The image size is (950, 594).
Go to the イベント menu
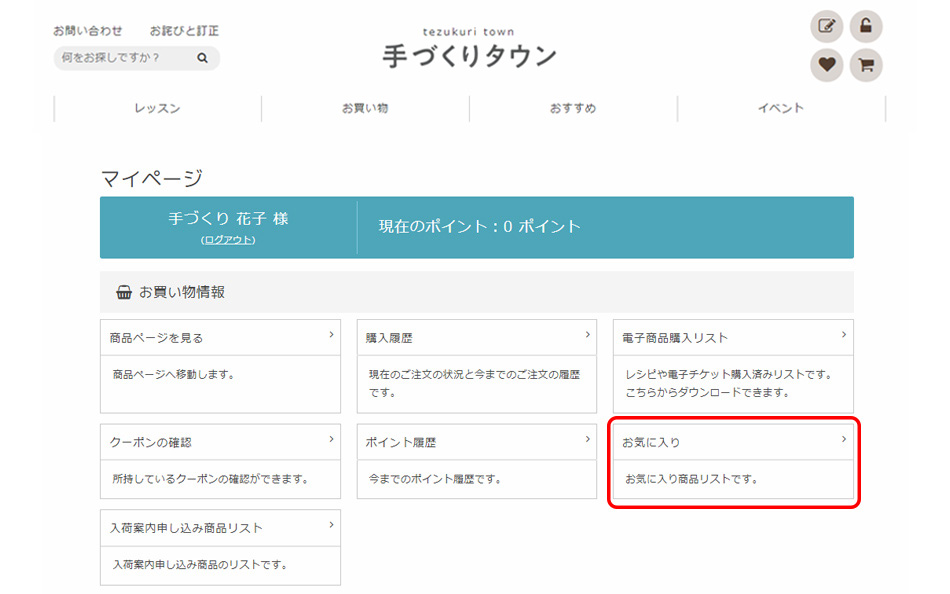781,108
